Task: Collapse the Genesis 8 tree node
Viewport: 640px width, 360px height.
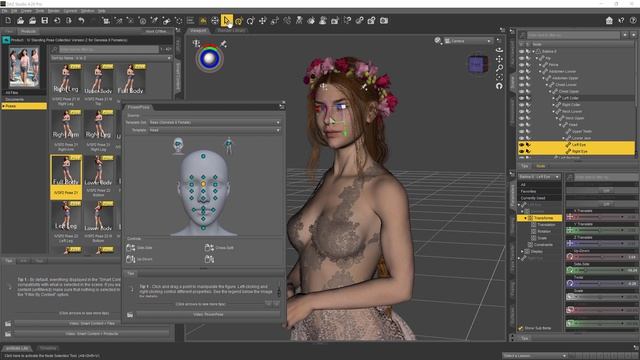Action: click(533, 51)
